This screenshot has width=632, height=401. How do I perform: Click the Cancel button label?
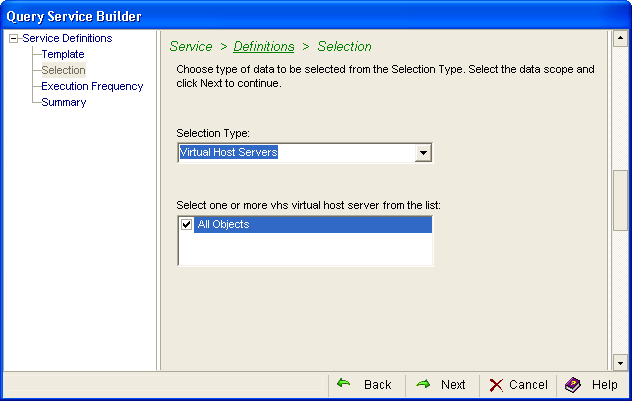tap(528, 385)
